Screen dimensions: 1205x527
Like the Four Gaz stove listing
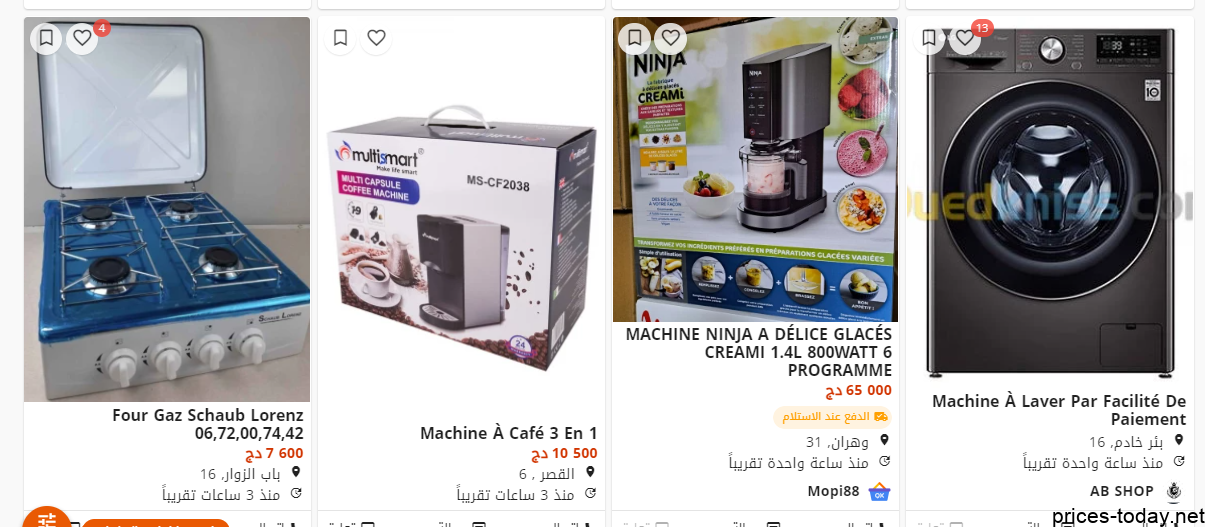82,38
